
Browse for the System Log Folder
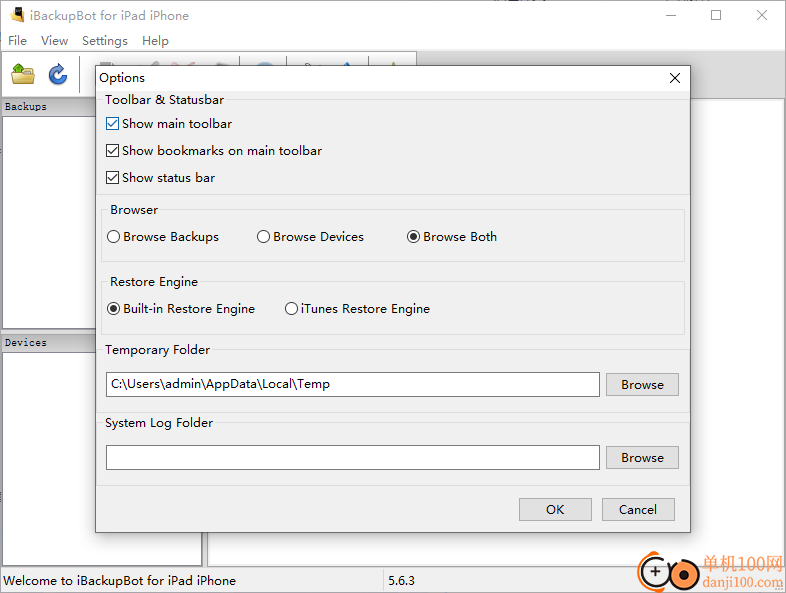pyautogui.click(x=642, y=458)
